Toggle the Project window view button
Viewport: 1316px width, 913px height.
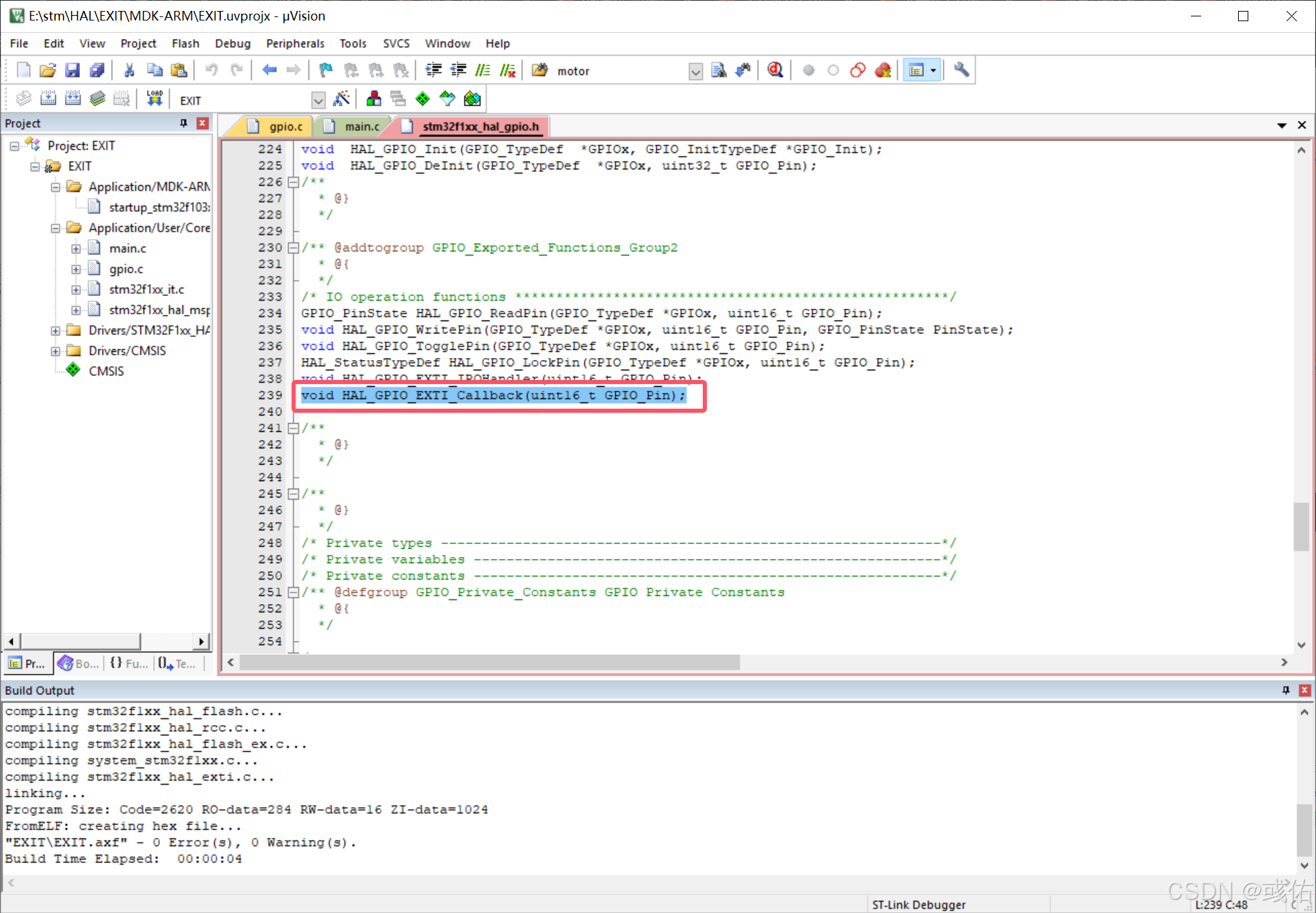tap(917, 70)
